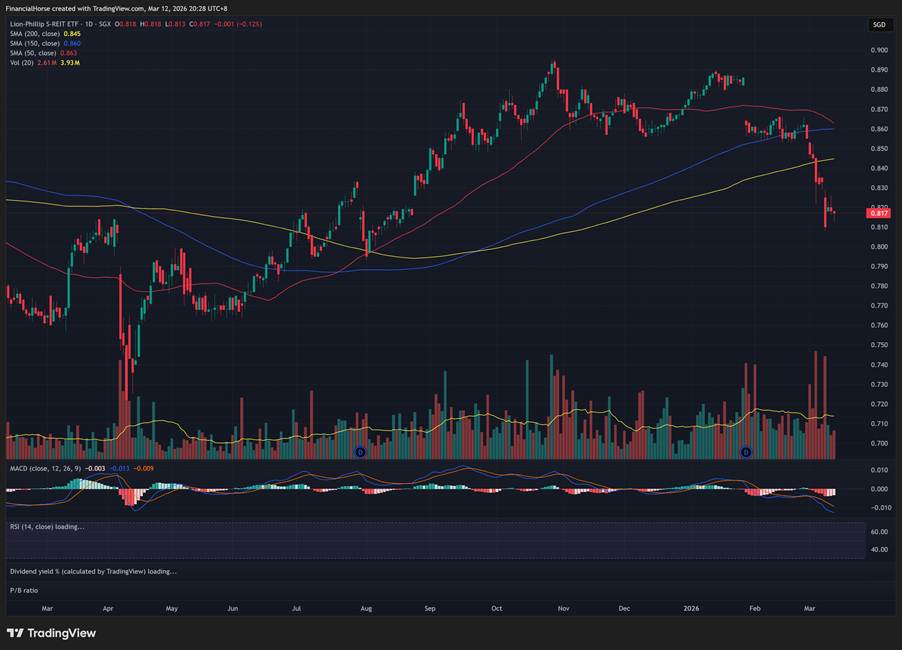The image size is (902, 650).
Task: Click the Sep label on time axis
Action: [x=430, y=607]
